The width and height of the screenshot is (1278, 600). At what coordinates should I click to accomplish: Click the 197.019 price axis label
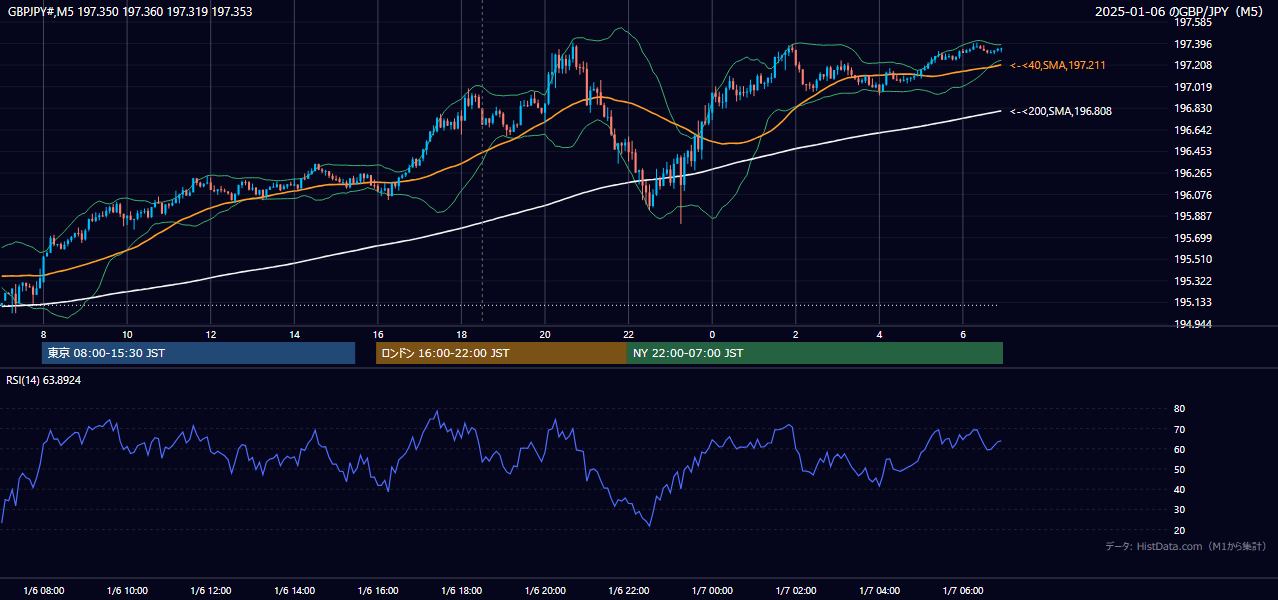pyautogui.click(x=1193, y=87)
